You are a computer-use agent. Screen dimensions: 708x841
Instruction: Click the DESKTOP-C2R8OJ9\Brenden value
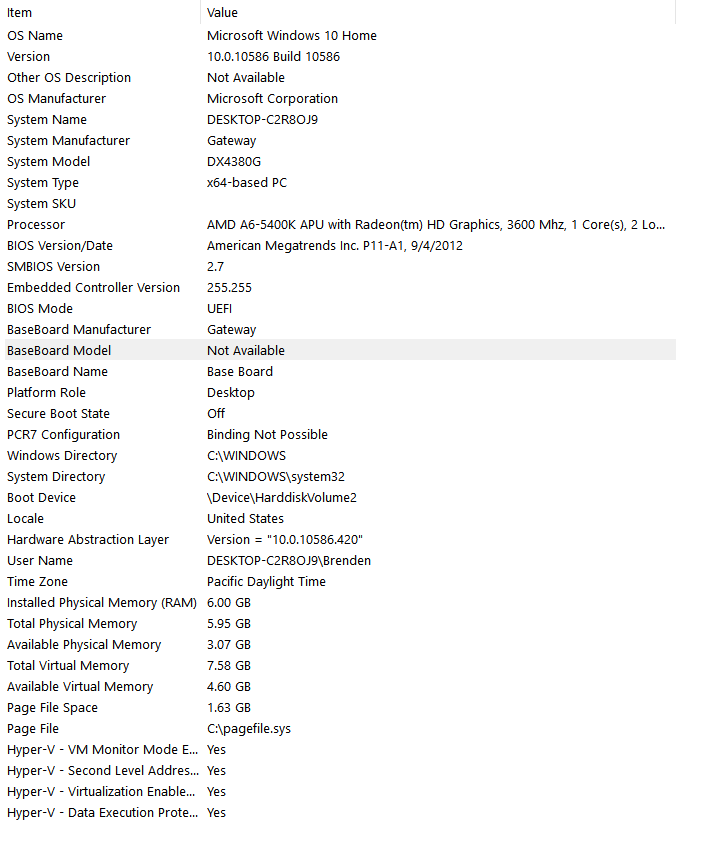tap(289, 560)
